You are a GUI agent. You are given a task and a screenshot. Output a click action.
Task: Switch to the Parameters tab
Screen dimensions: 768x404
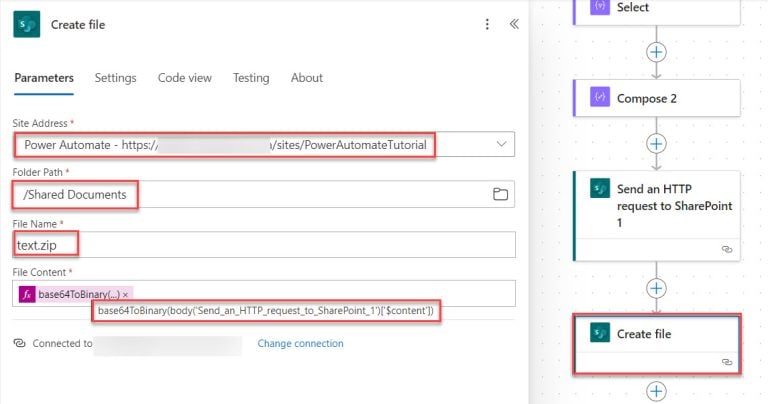[x=44, y=78]
